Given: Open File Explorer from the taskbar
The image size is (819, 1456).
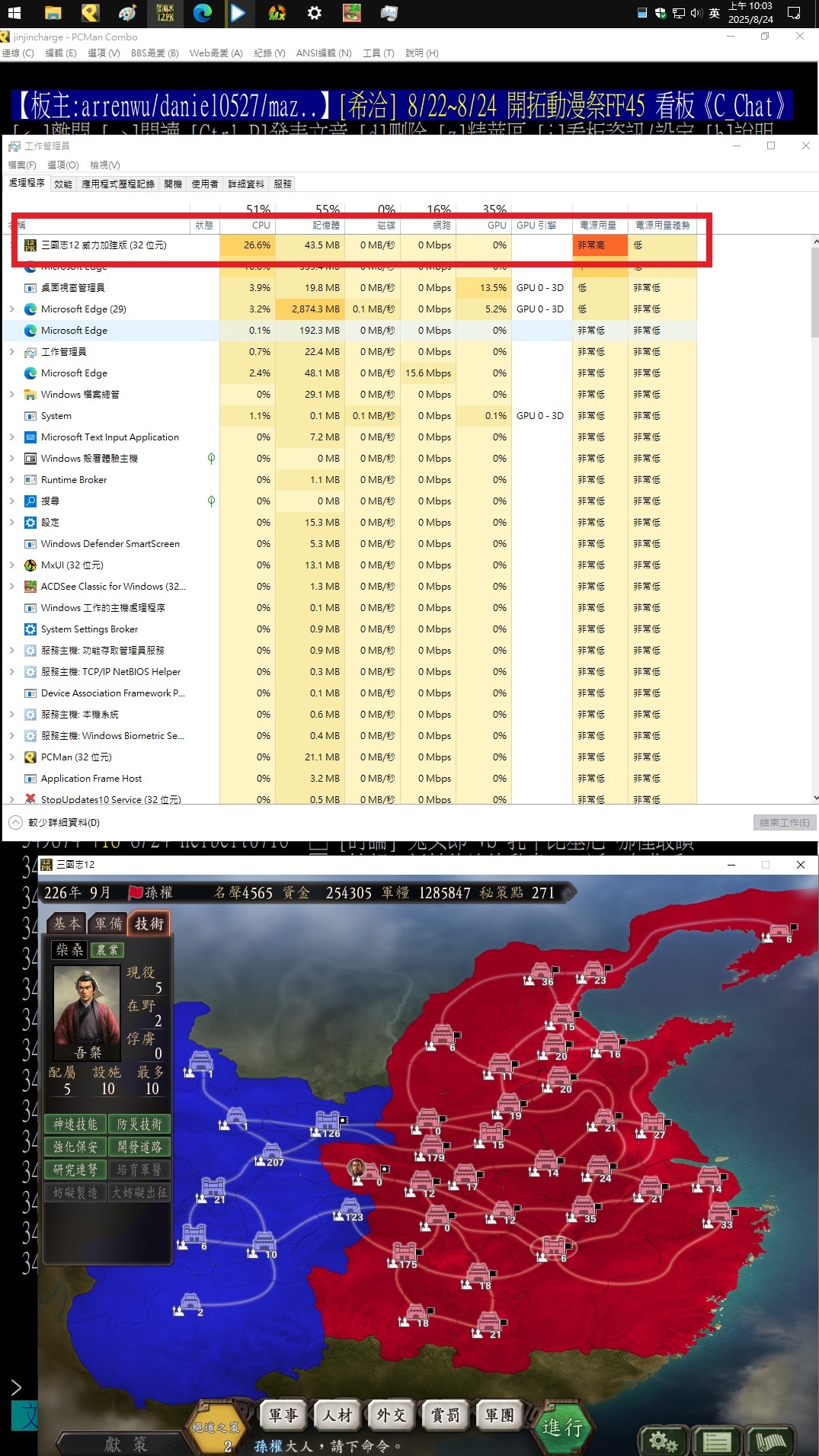Looking at the screenshot, I should click(53, 13).
